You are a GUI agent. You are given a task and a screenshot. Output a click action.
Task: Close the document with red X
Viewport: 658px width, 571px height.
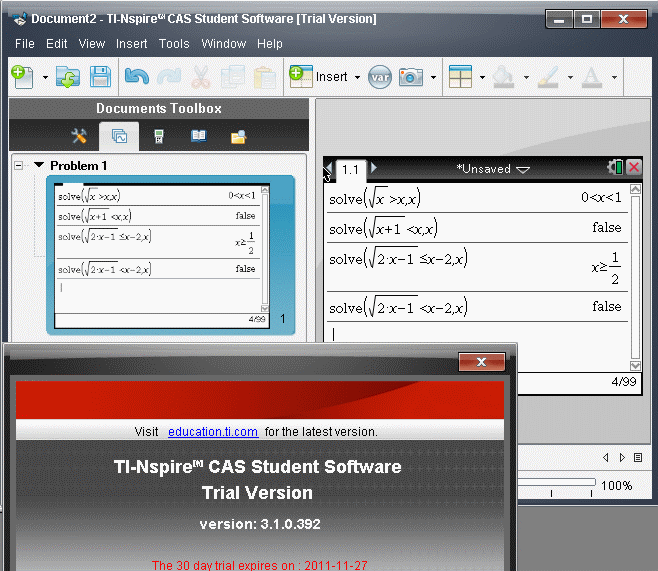pos(634,167)
